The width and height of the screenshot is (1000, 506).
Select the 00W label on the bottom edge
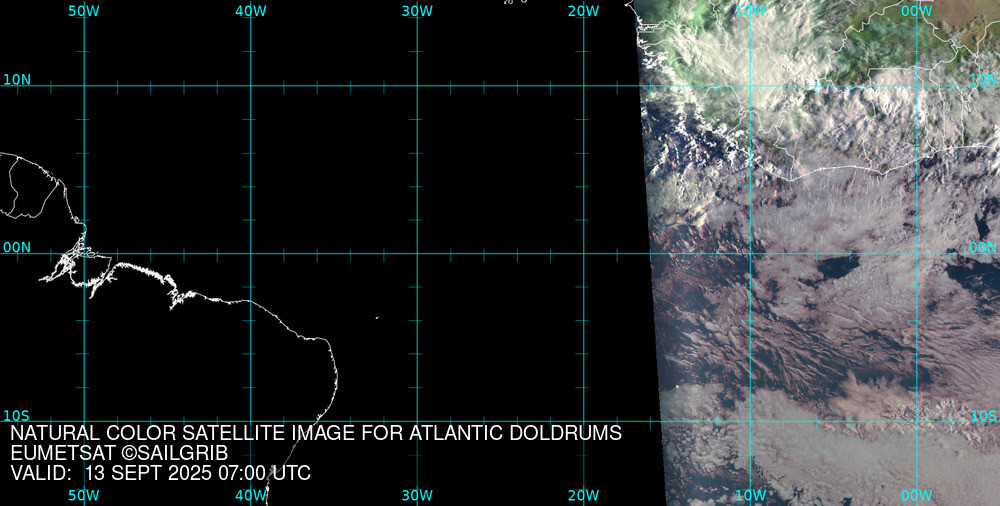tap(917, 495)
